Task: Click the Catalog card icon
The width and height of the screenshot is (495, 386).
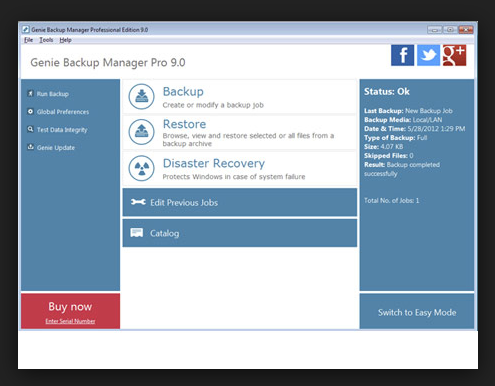Action: [x=137, y=233]
